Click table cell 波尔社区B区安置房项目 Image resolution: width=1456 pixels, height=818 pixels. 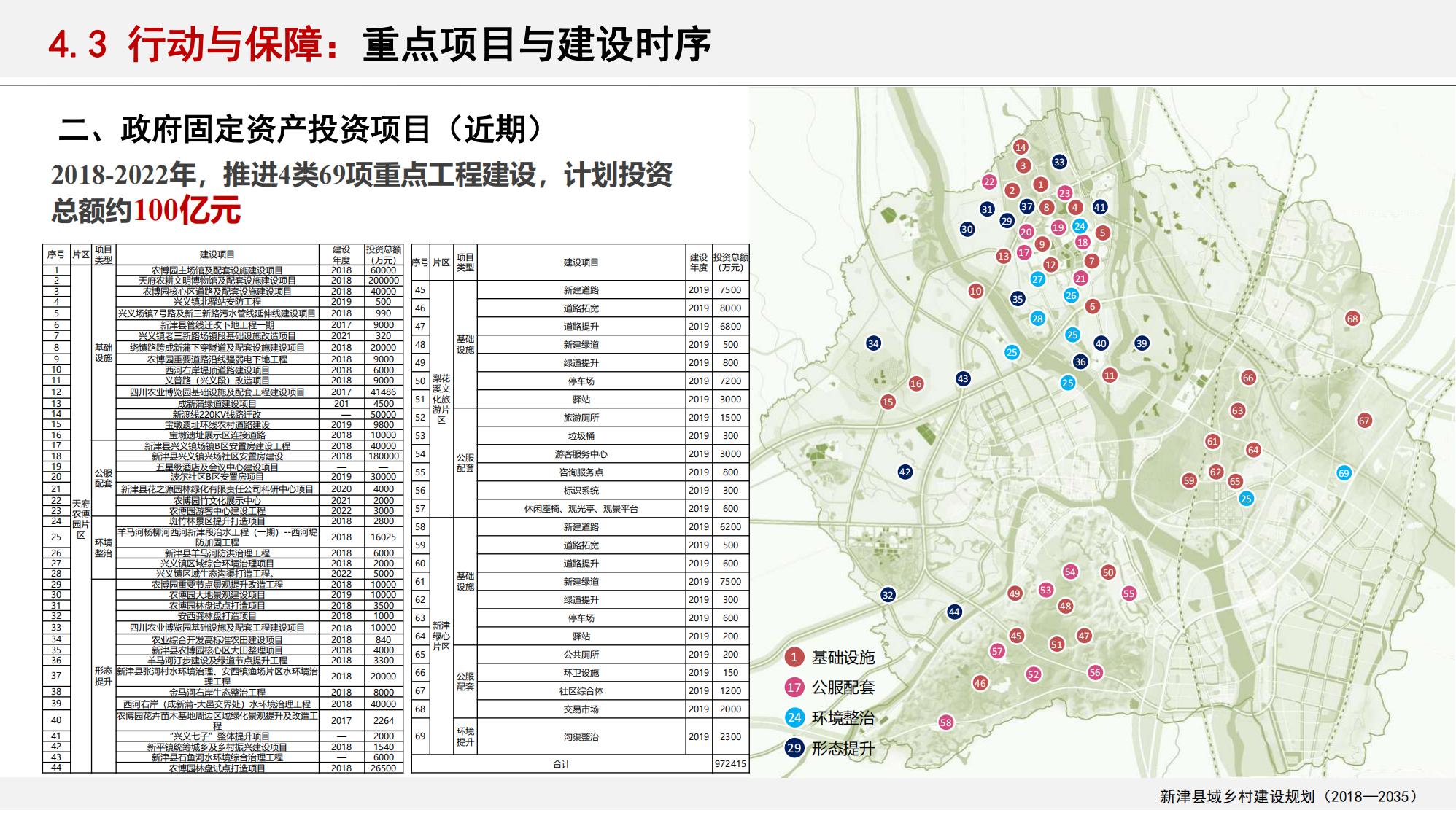pyautogui.click(x=217, y=477)
